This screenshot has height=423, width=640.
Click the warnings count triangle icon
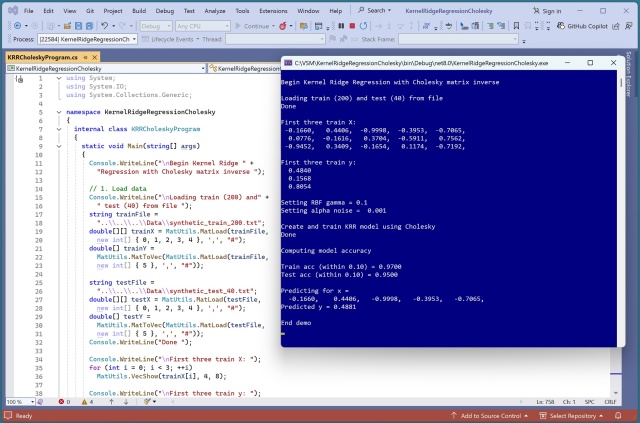(x=84, y=402)
